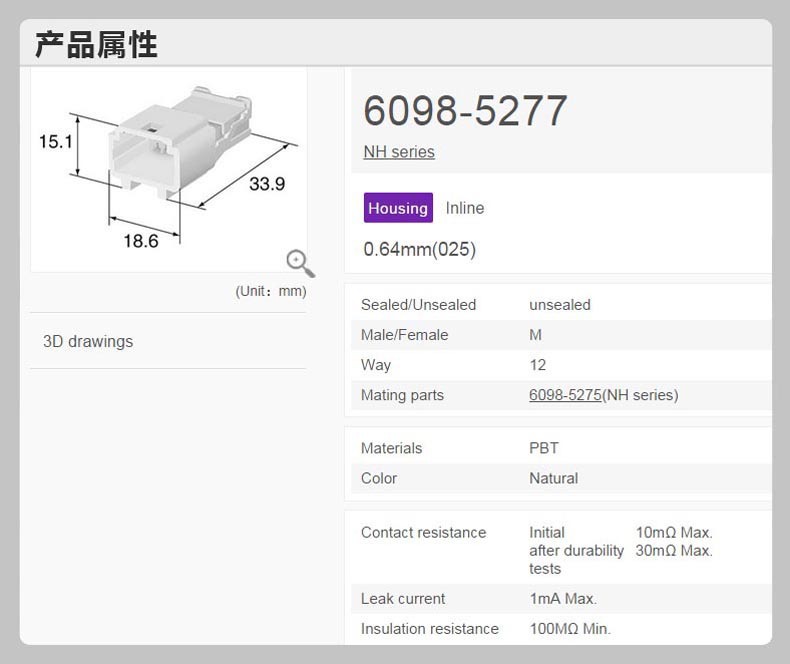790x664 pixels.
Task: Click the 产品属性 header title
Action: click(x=96, y=45)
